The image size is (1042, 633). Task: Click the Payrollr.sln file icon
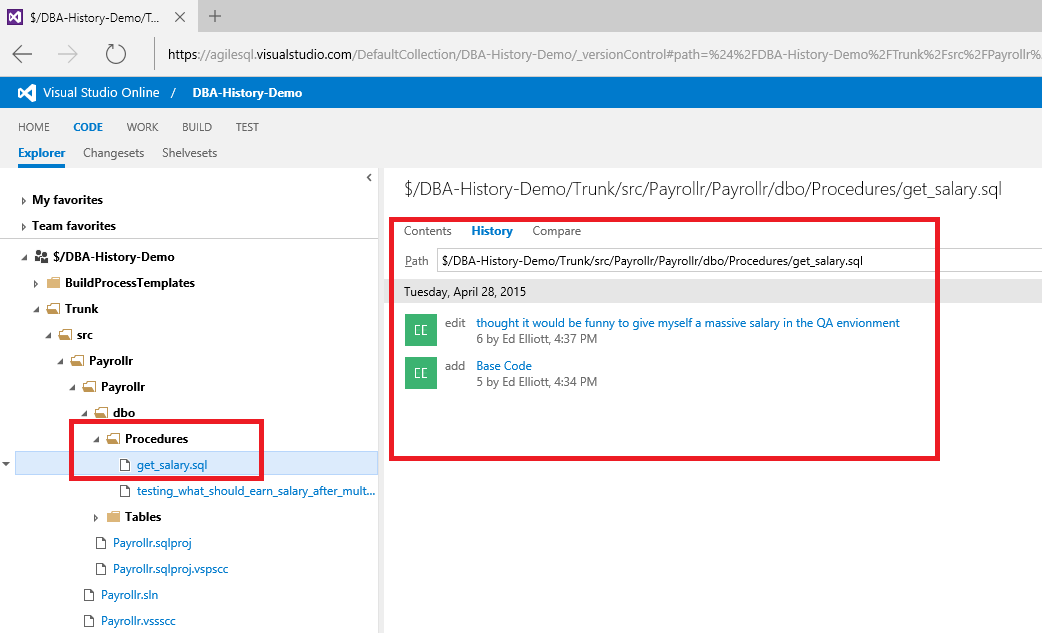89,595
